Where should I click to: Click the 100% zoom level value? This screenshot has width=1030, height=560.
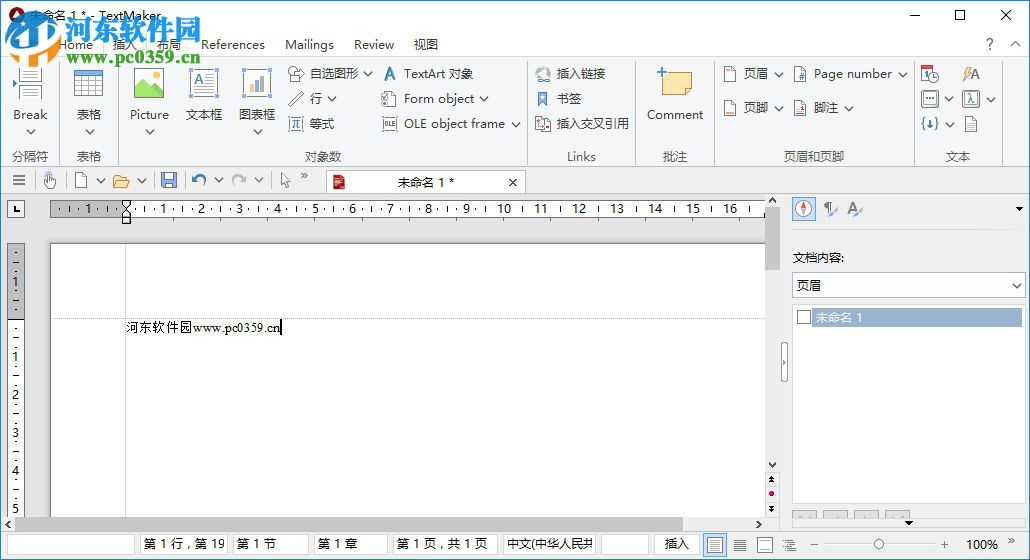click(982, 544)
